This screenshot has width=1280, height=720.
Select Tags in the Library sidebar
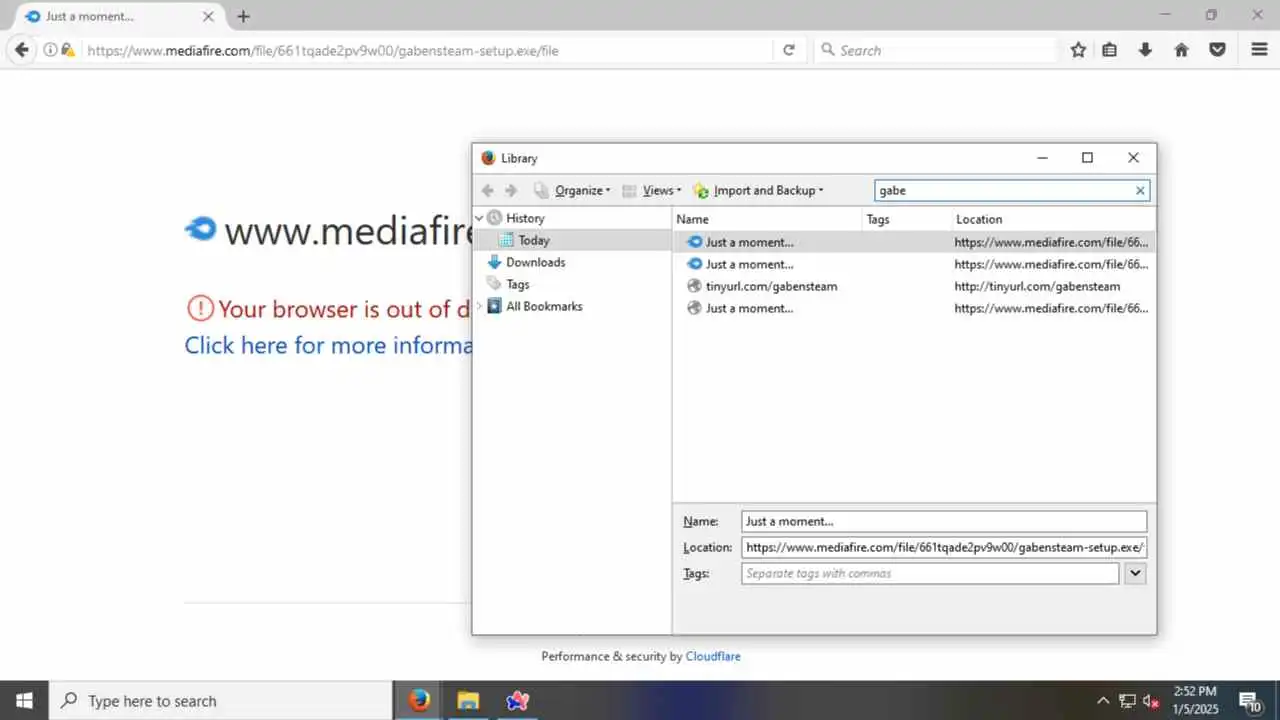(517, 284)
